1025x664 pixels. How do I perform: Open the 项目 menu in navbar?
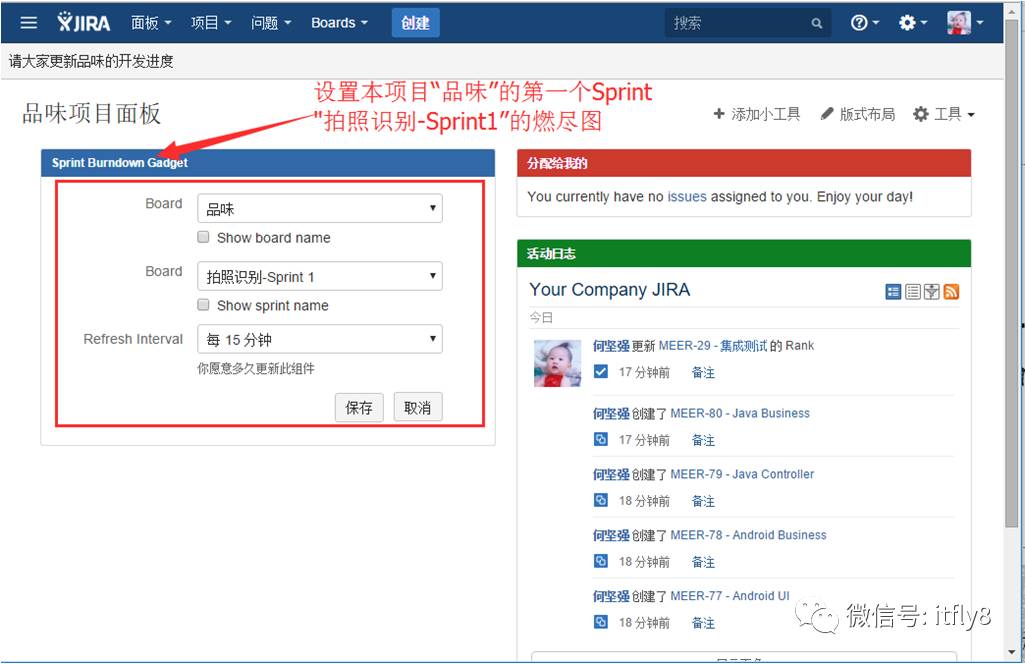pos(211,23)
